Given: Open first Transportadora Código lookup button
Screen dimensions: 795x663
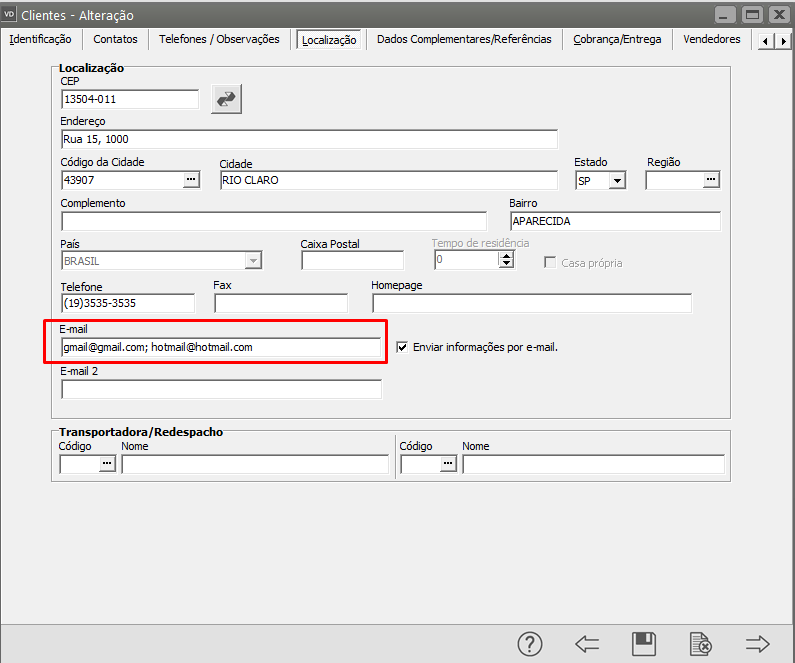Looking at the screenshot, I should click(x=107, y=464).
